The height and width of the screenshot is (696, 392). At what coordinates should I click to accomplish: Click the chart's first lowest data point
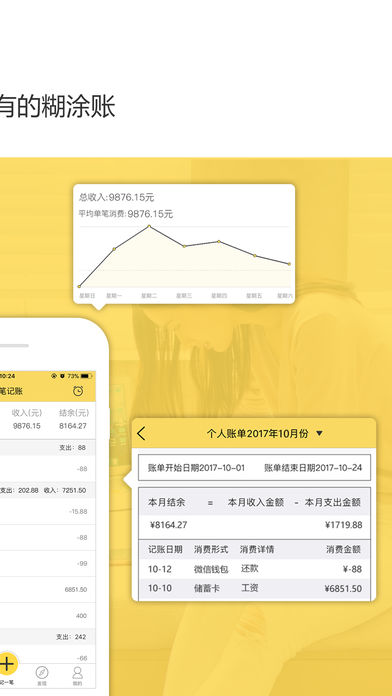click(x=79, y=286)
